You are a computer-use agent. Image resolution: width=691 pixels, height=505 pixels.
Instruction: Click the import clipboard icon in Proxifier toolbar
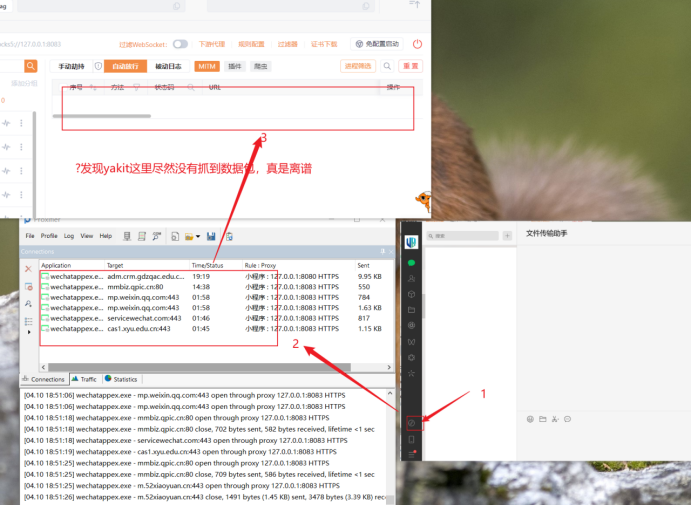[x=229, y=237]
